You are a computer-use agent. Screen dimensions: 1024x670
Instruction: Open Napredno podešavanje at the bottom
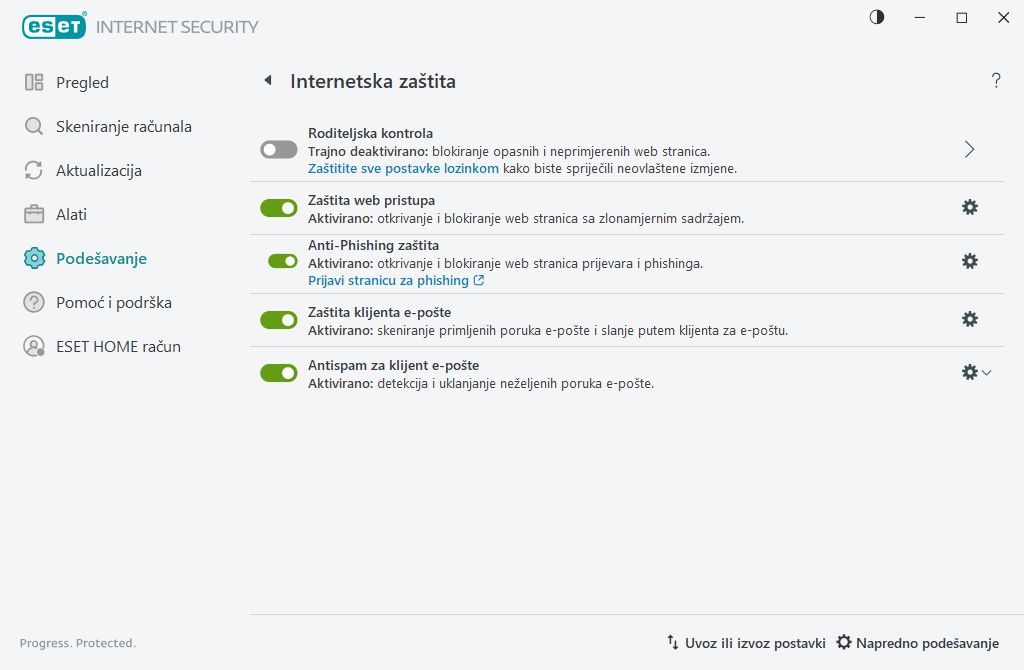point(921,643)
